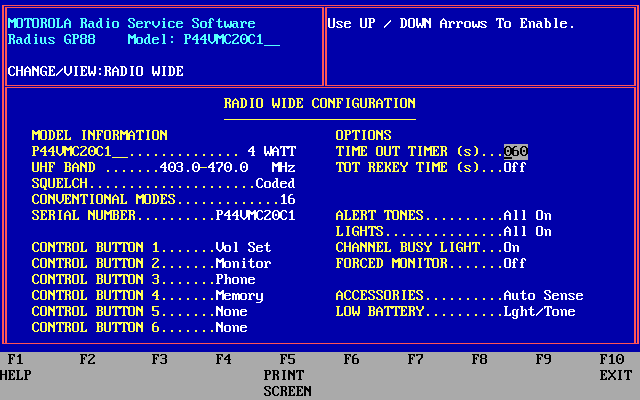Click the F2 function key label
Image resolution: width=640 pixels, height=400 pixels.
87,359
